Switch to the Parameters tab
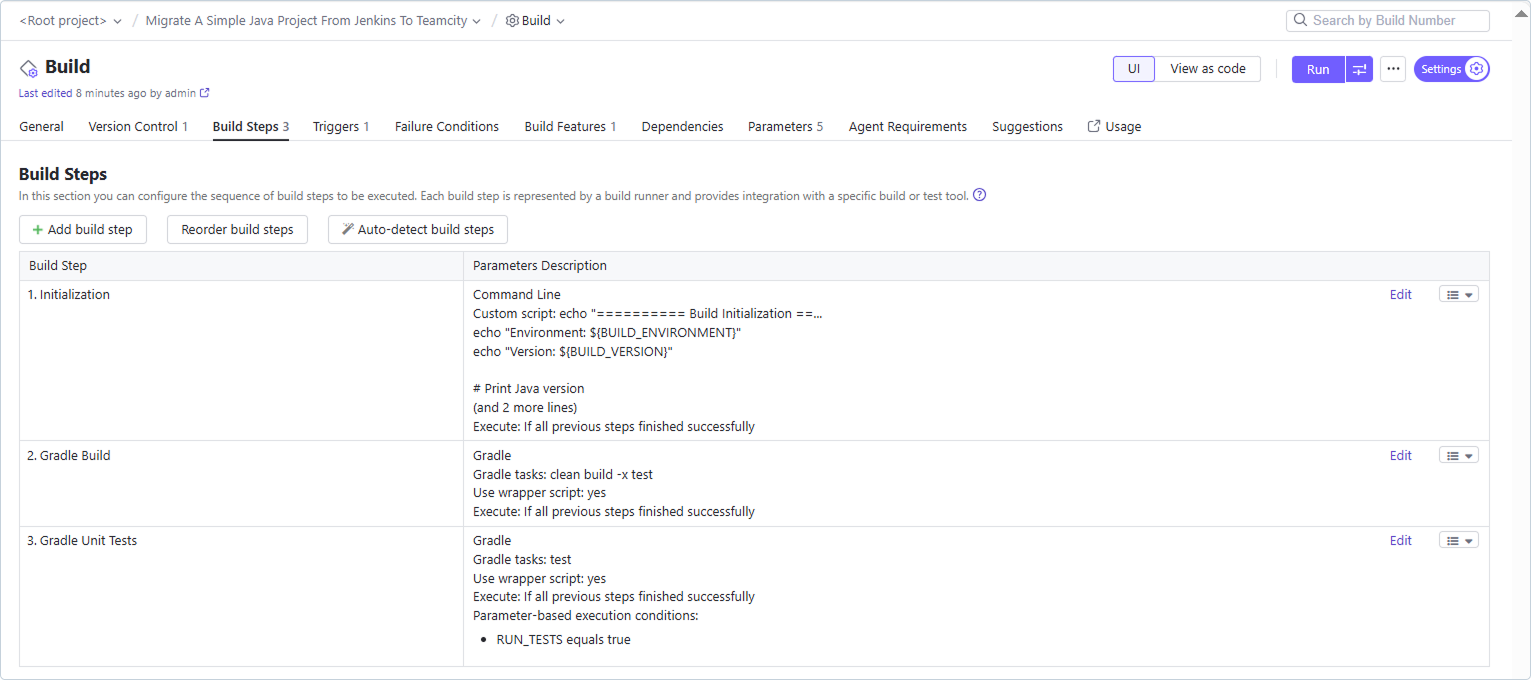 [784, 127]
